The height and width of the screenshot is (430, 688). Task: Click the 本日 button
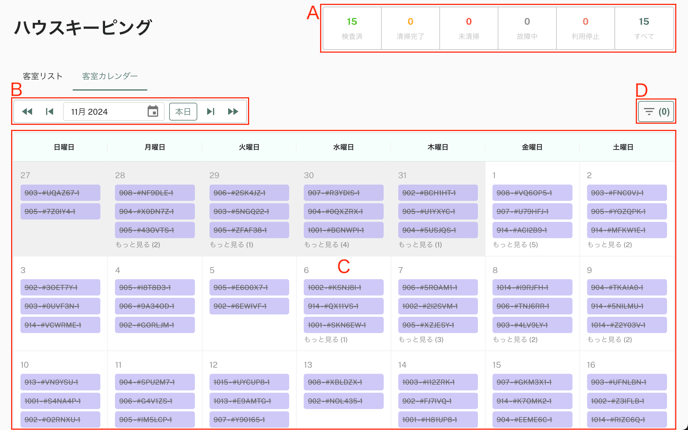point(183,112)
